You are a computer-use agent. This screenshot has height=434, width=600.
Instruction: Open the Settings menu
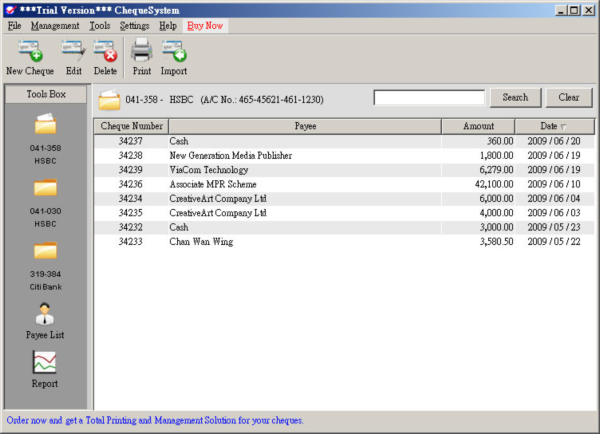pos(134,24)
